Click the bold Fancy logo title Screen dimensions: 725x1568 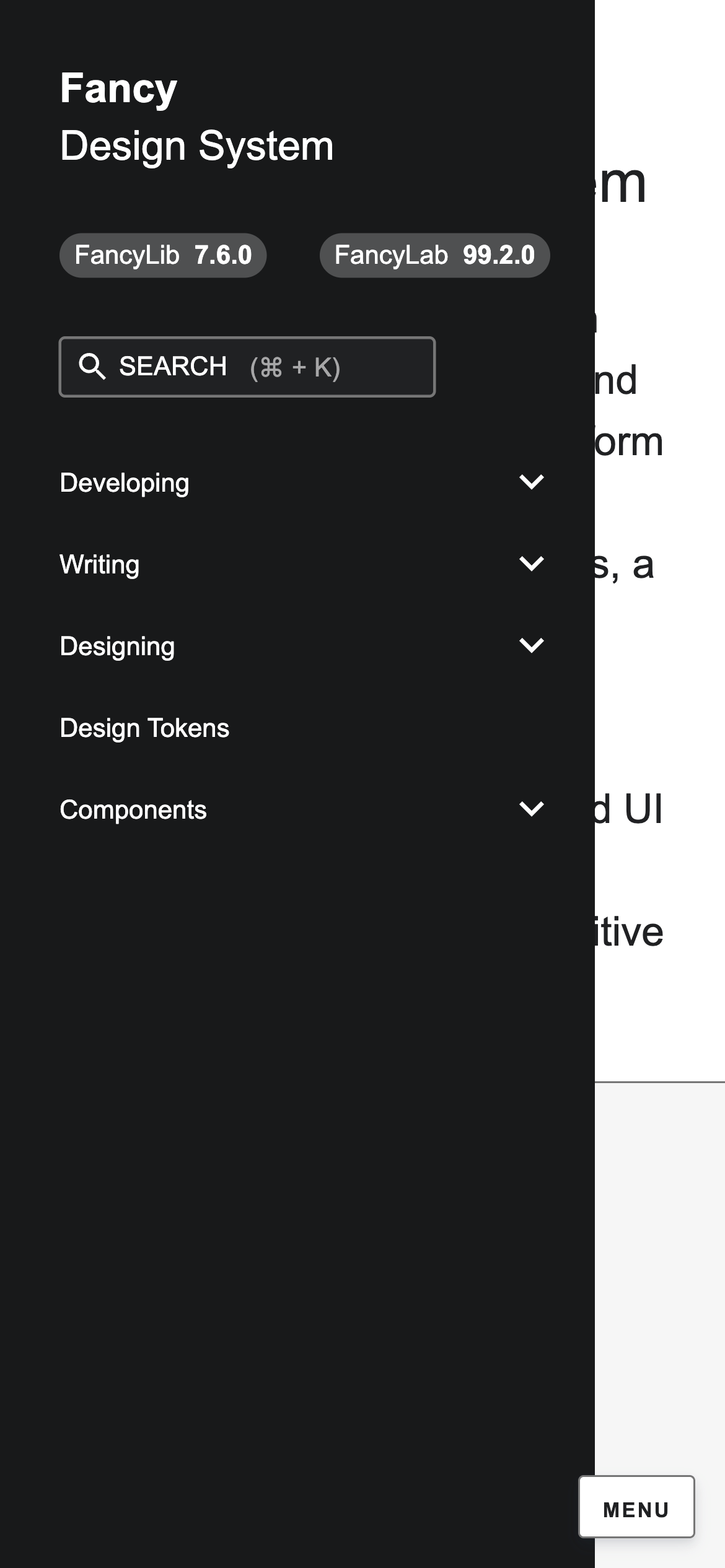coord(118,88)
